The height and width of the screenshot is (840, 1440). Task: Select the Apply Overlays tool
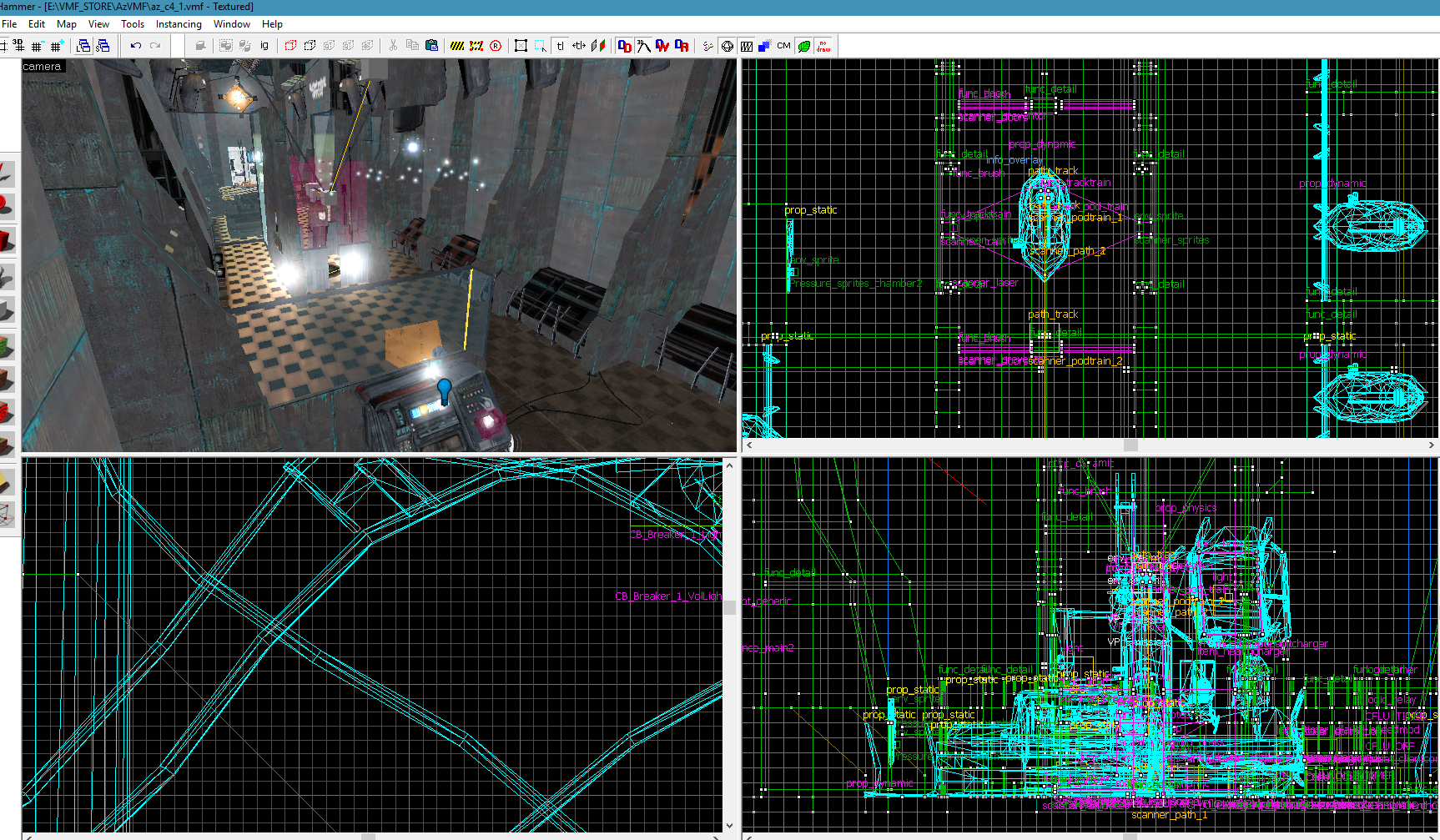click(x=6, y=445)
